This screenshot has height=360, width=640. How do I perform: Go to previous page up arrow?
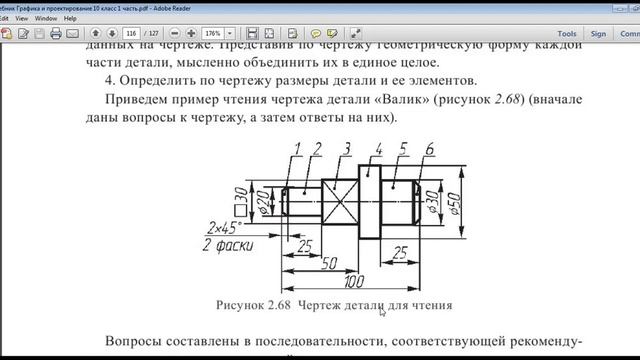click(x=96, y=33)
